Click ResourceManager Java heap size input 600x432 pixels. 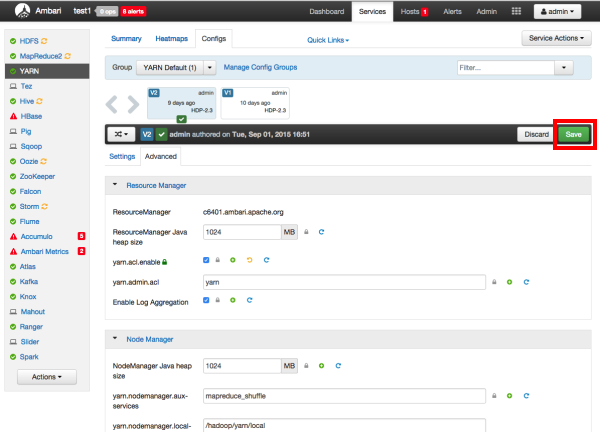point(242,232)
